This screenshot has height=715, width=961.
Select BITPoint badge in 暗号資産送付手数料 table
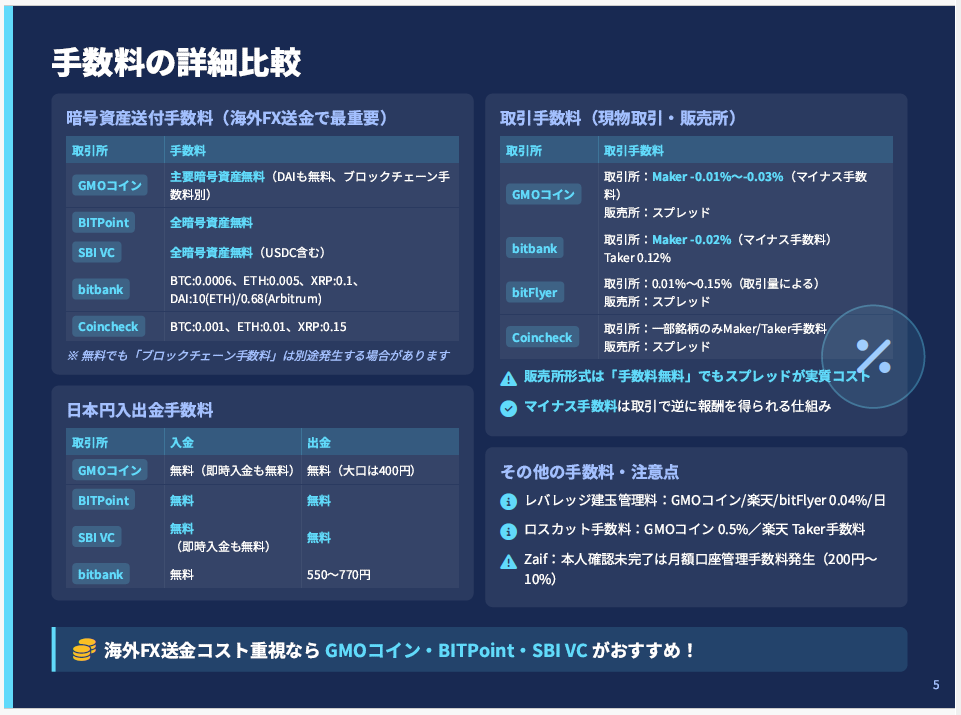pyautogui.click(x=104, y=222)
